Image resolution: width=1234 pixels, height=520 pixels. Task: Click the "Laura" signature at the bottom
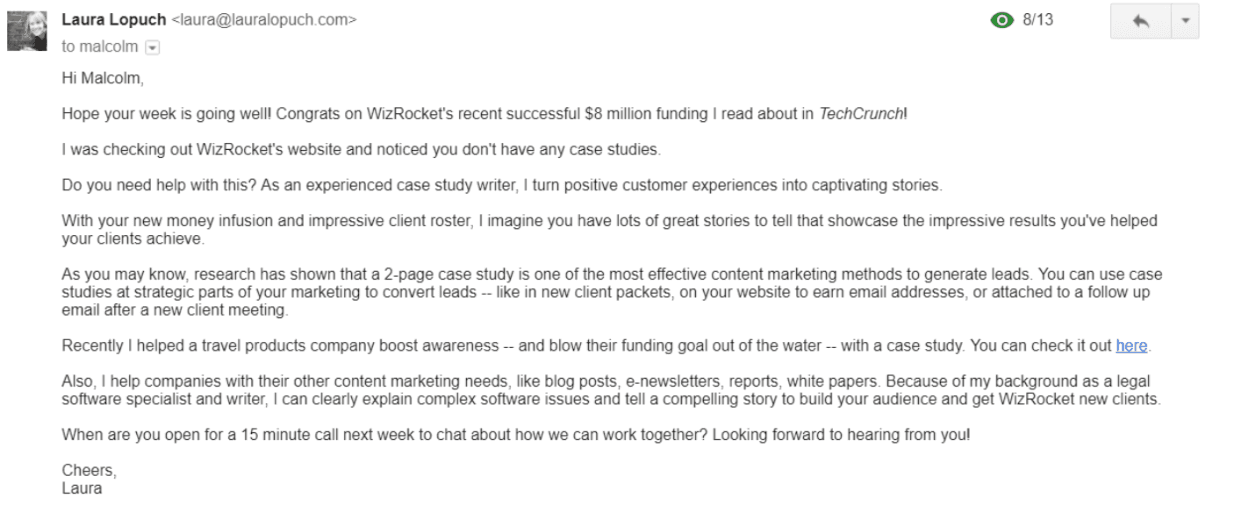[x=82, y=489]
